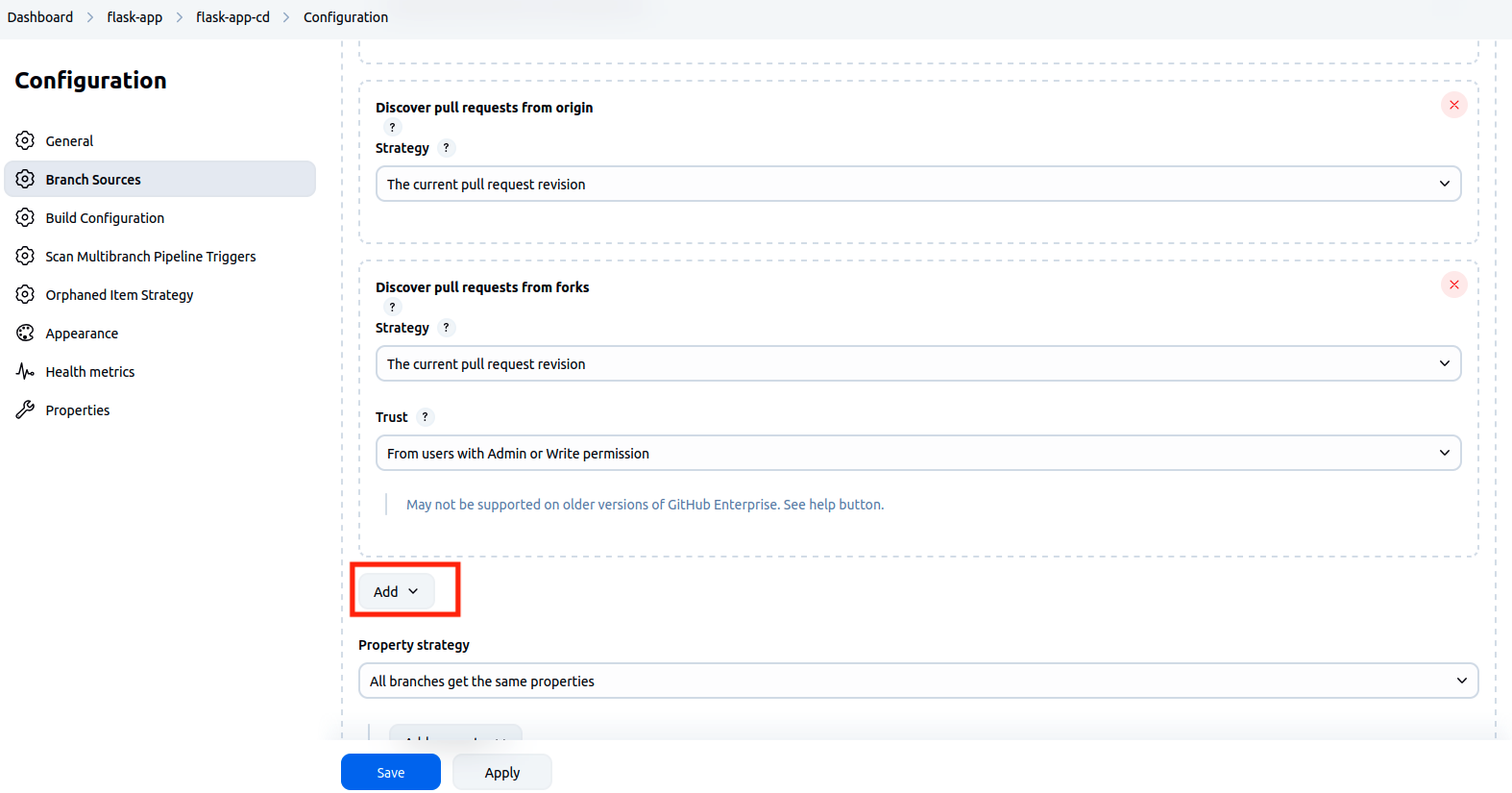Remove the Discover pull requests from forks section

pyautogui.click(x=1453, y=285)
